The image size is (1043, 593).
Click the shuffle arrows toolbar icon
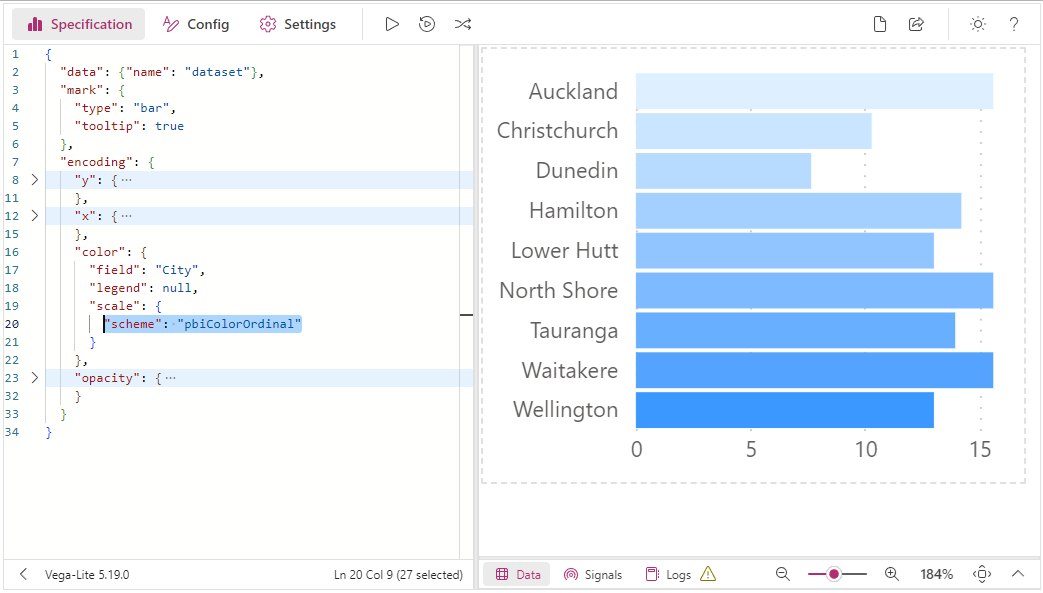click(463, 25)
